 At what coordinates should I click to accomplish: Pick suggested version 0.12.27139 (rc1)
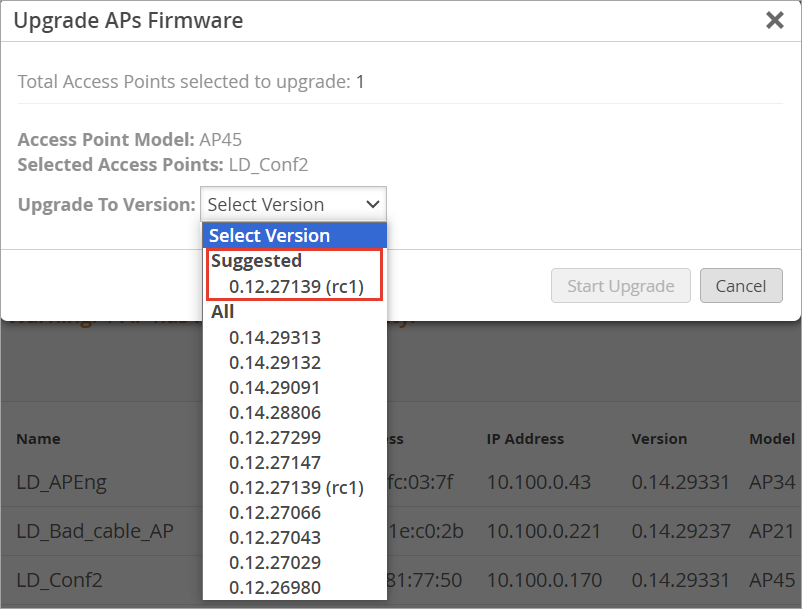point(296,287)
